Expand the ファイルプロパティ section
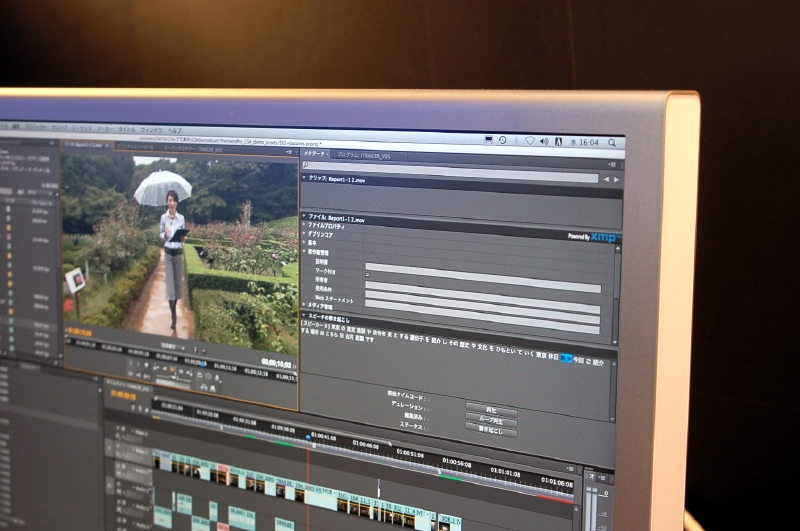Viewport: 800px width, 531px height. [305, 226]
